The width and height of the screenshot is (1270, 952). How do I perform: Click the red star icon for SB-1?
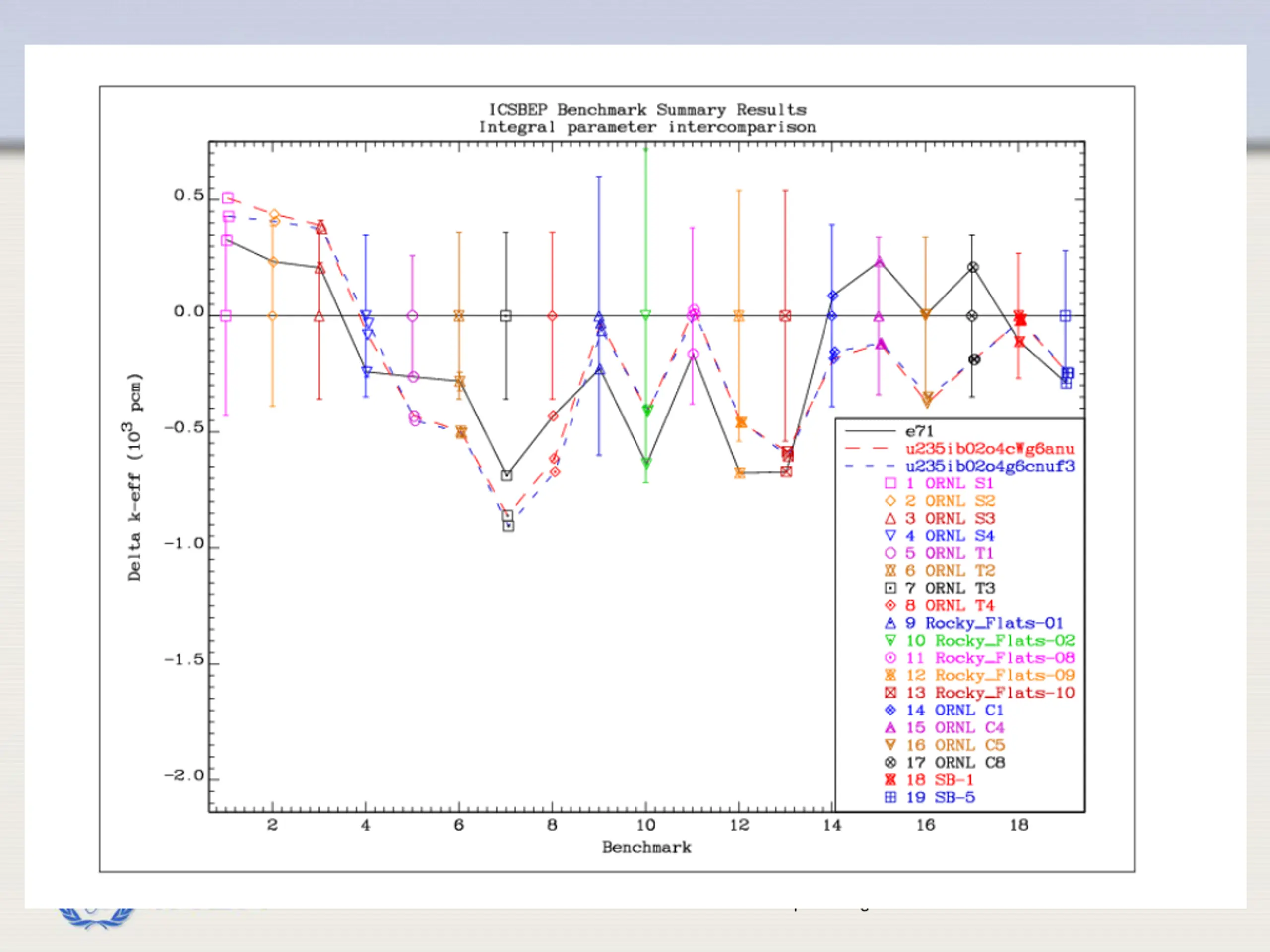click(x=890, y=780)
